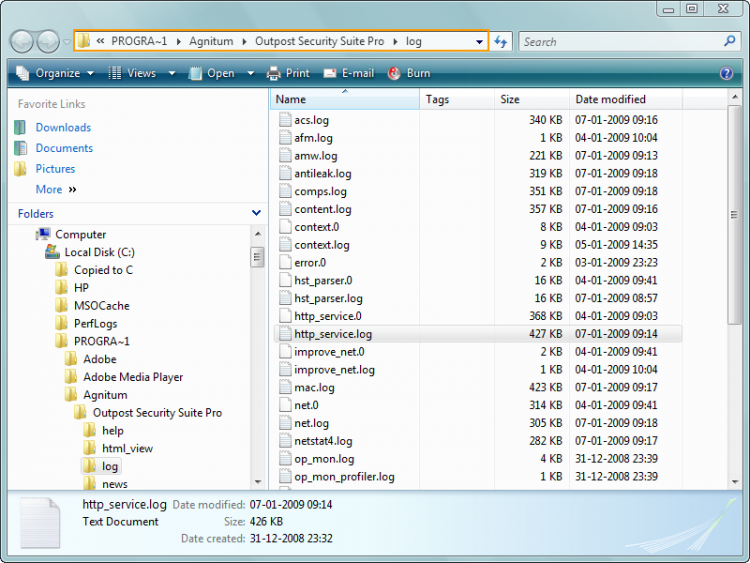750x563 pixels.
Task: Click the Agnitum folder icon in tree
Action: pos(71,395)
